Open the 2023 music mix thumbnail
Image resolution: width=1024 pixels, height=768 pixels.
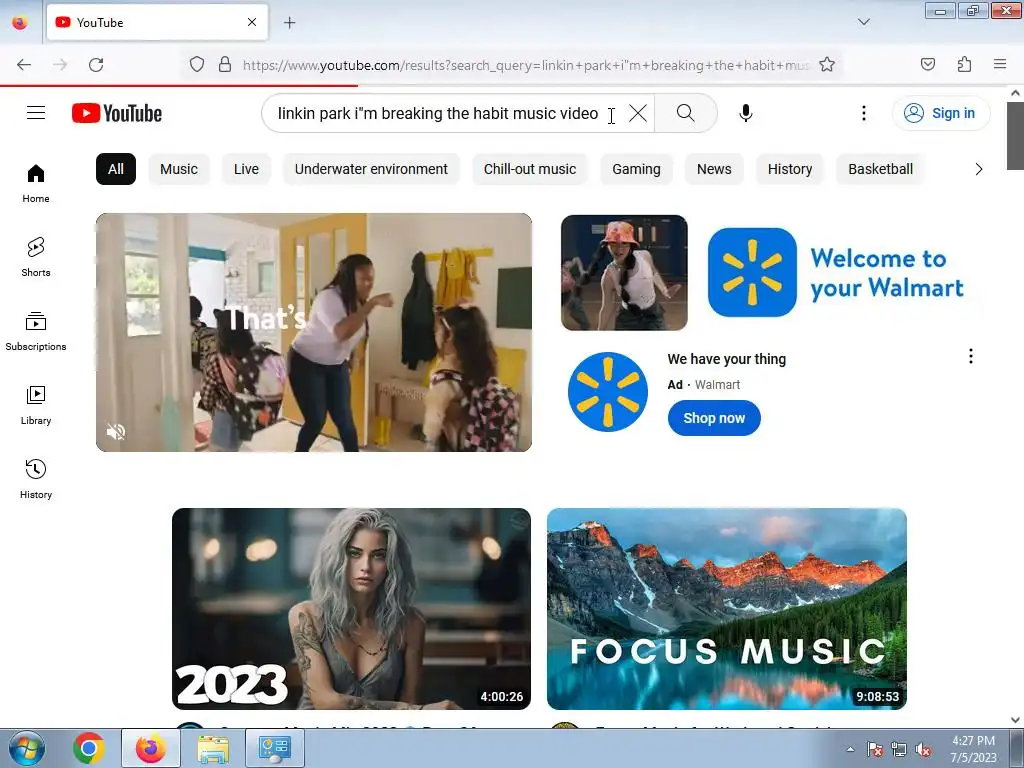point(351,609)
